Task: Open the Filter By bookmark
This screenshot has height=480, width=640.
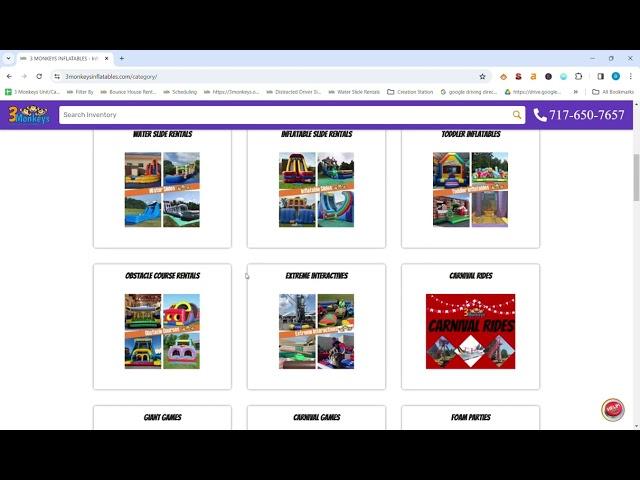Action: [80, 92]
